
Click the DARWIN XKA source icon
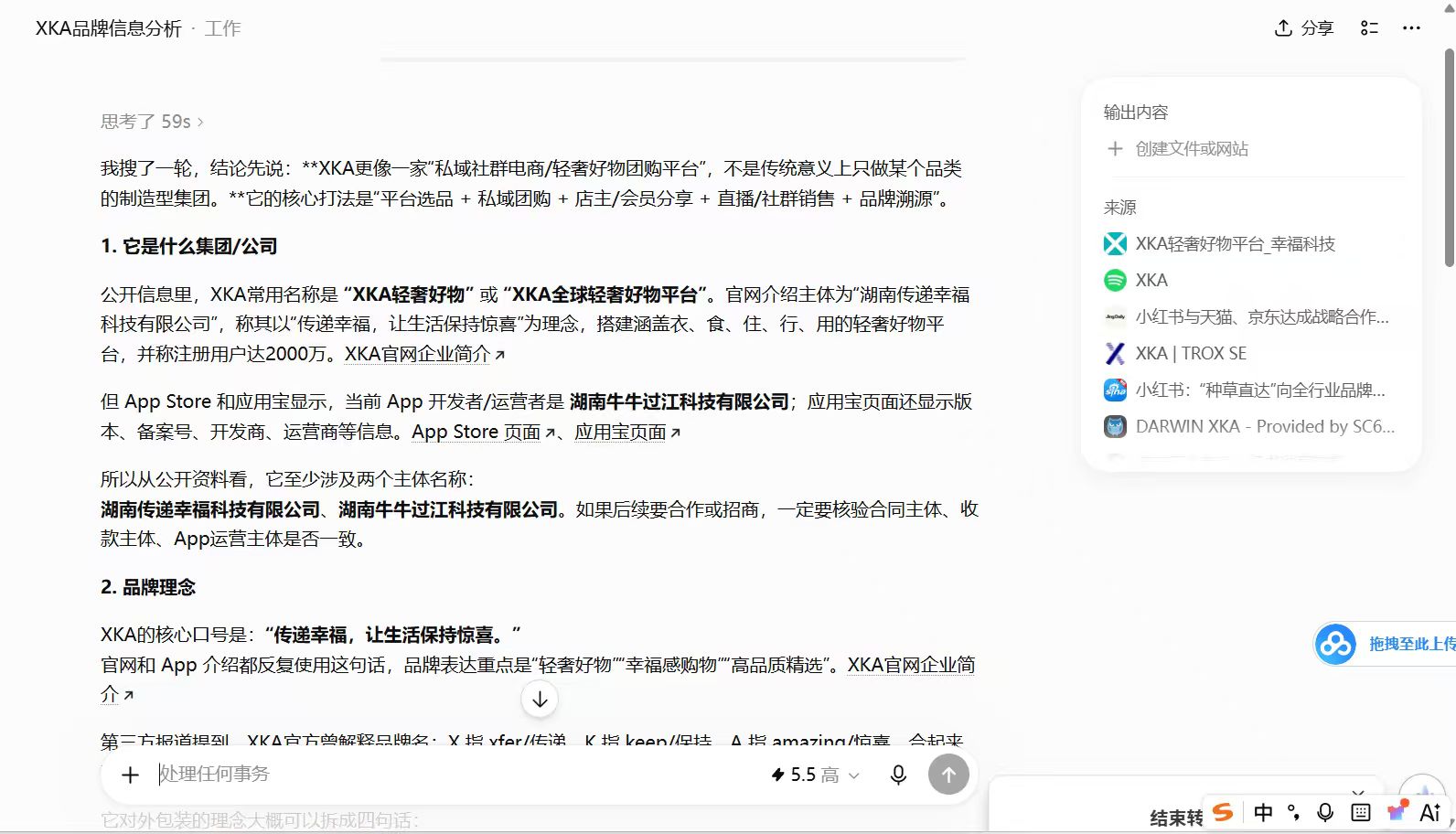tap(1115, 427)
